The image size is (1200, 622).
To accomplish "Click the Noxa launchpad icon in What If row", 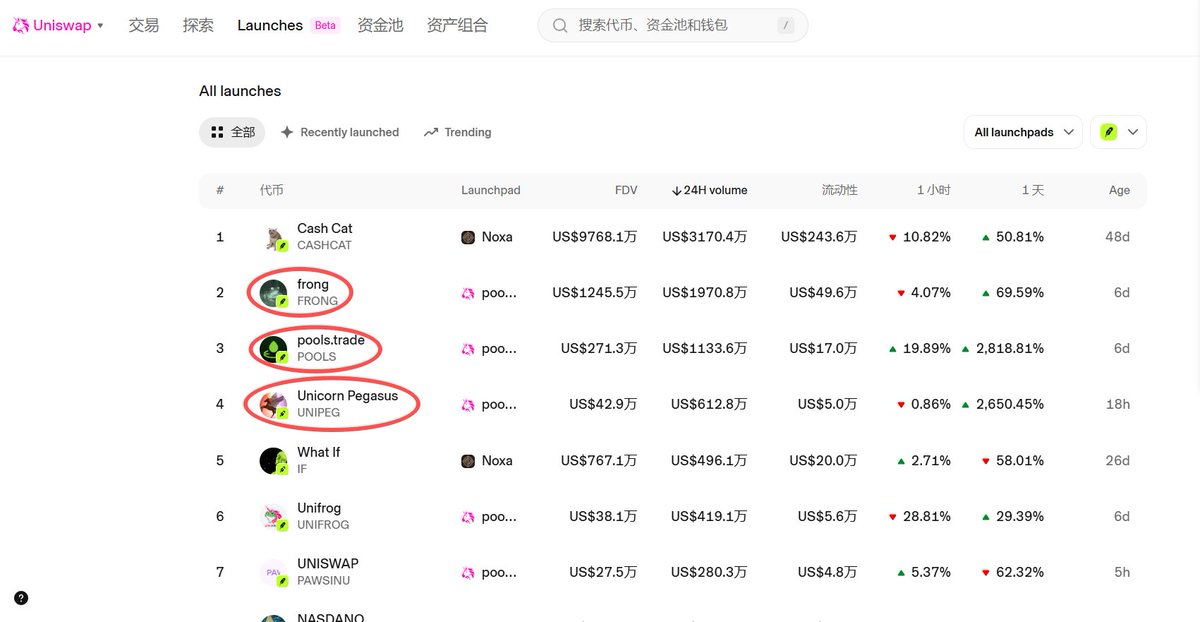I will [468, 461].
